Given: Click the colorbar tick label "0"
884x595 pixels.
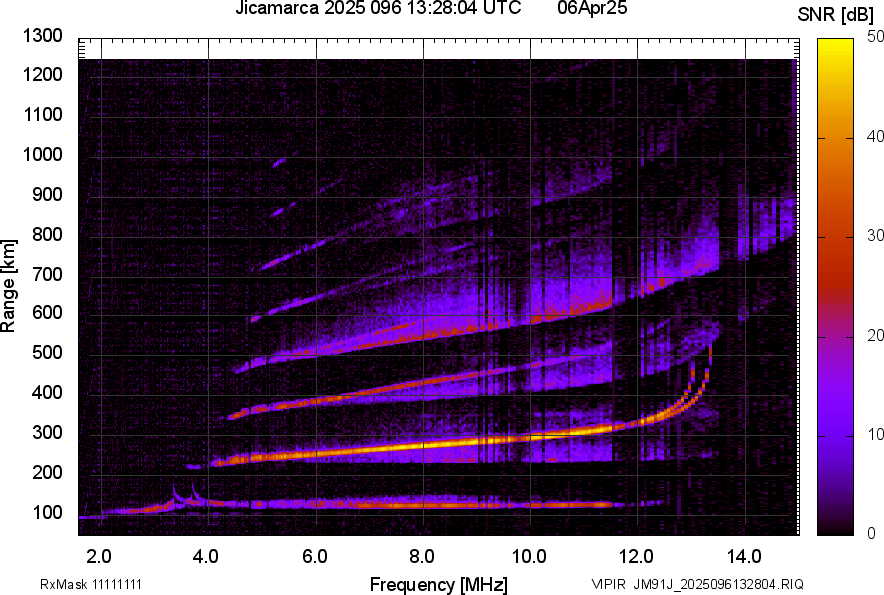Looking at the screenshot, I should tap(872, 533).
